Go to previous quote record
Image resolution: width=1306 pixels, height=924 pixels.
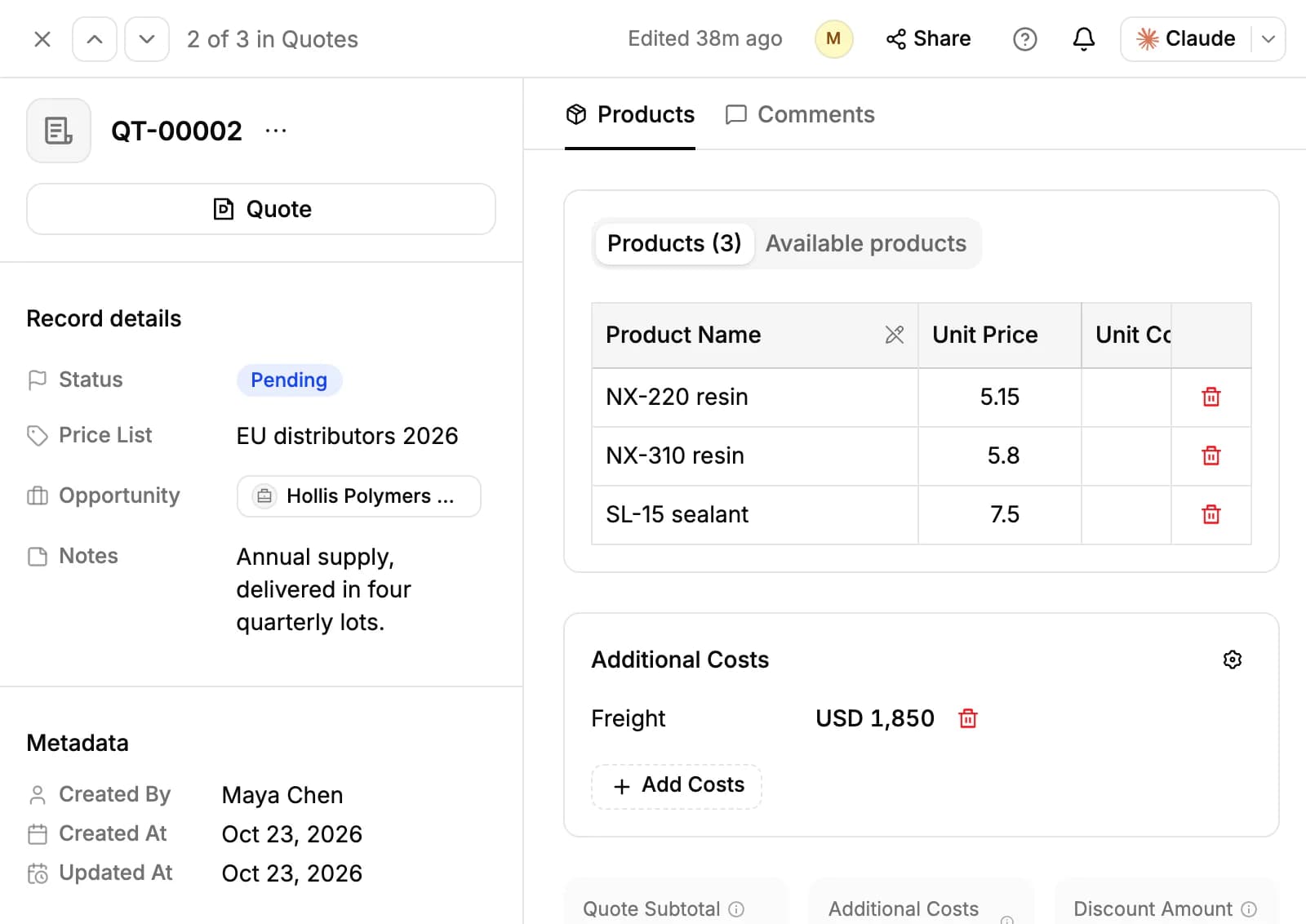95,39
